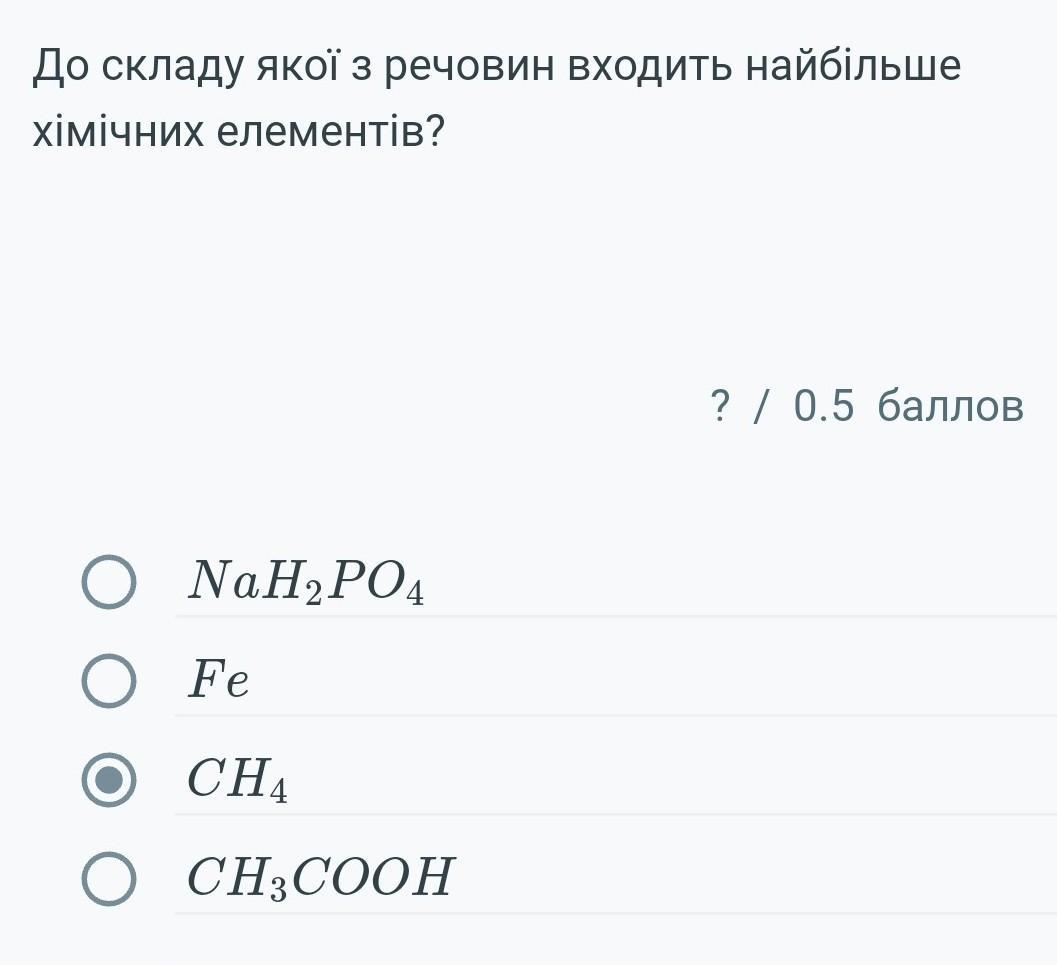Choose the CH₃COOH radio button

[108, 879]
